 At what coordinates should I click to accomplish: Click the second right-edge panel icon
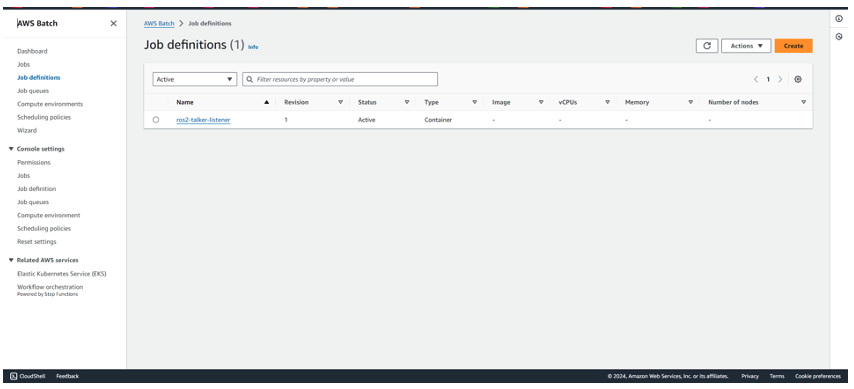[x=839, y=37]
